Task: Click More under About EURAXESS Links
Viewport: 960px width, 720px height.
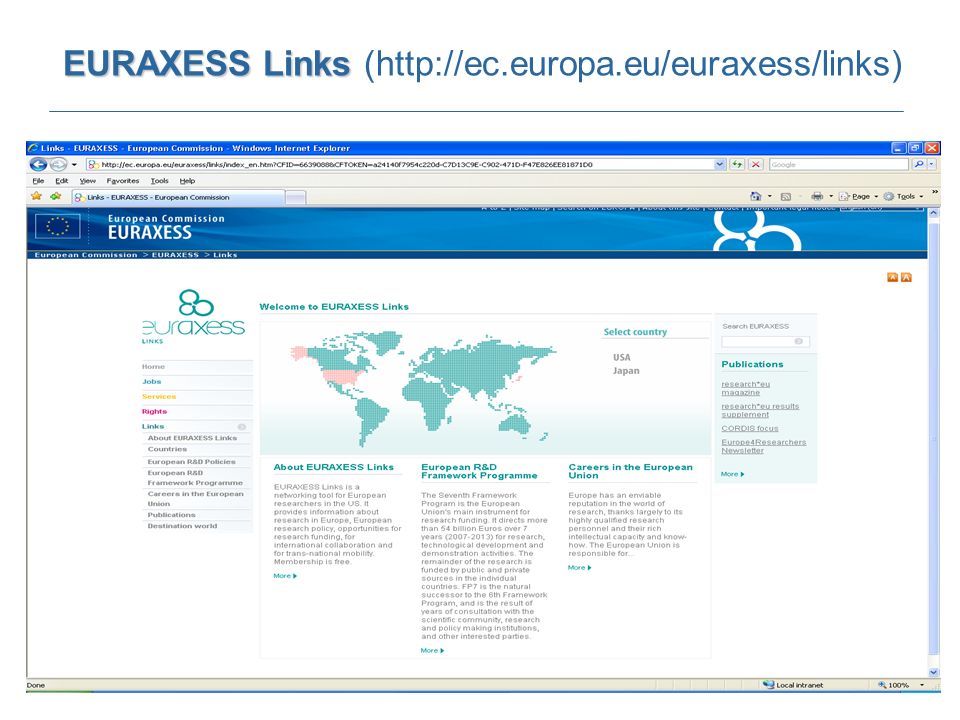Action: (x=285, y=576)
